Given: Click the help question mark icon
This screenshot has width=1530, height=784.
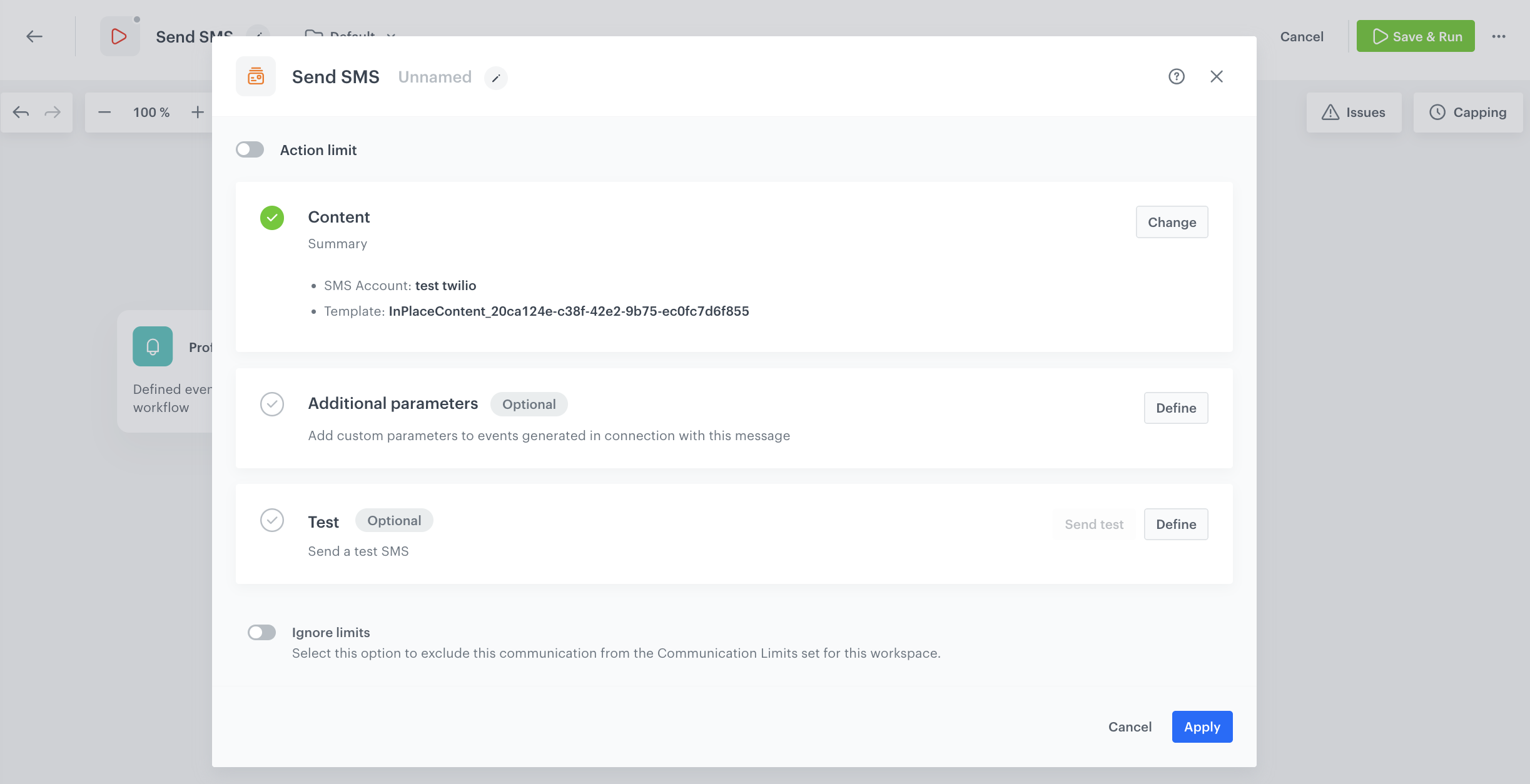Looking at the screenshot, I should (x=1177, y=76).
